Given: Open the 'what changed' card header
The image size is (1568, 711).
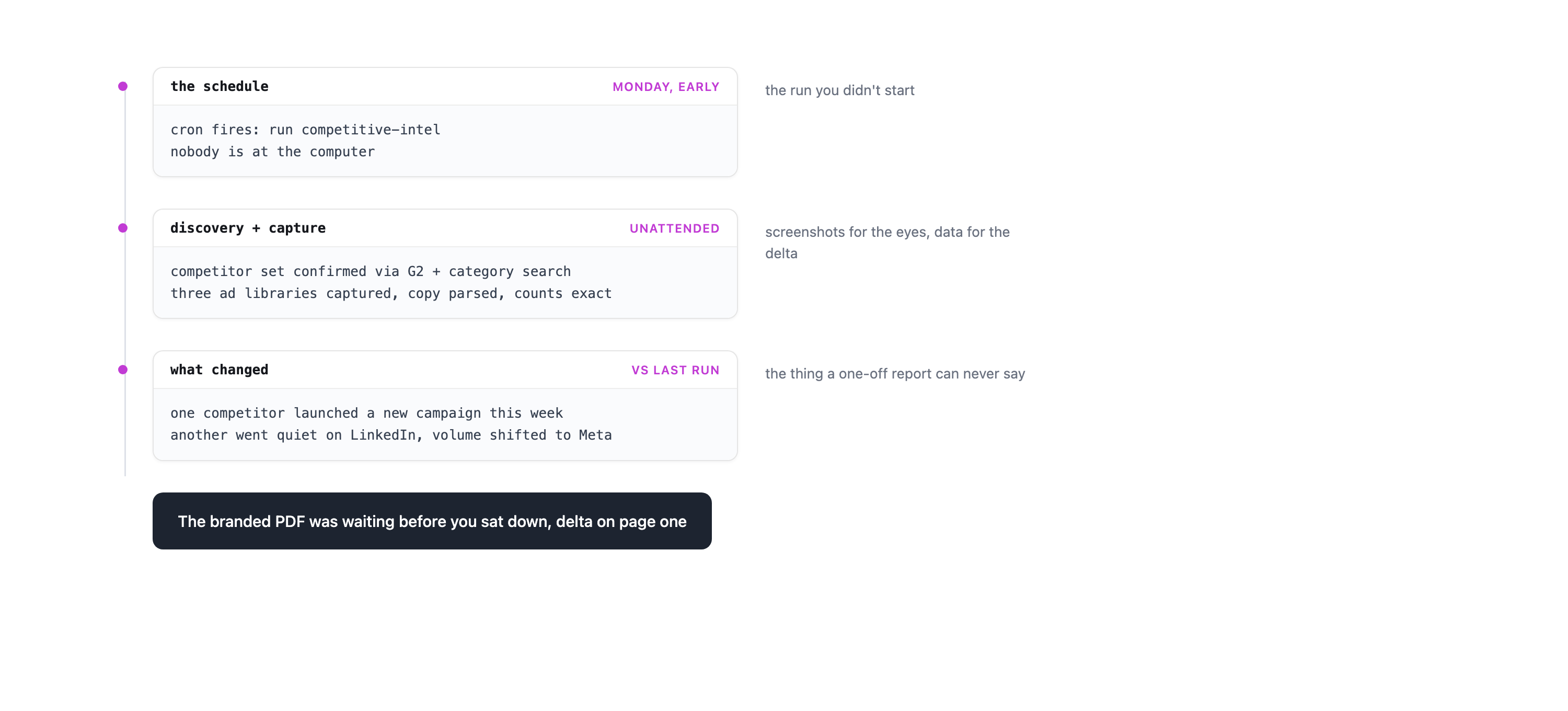Looking at the screenshot, I should [x=445, y=370].
